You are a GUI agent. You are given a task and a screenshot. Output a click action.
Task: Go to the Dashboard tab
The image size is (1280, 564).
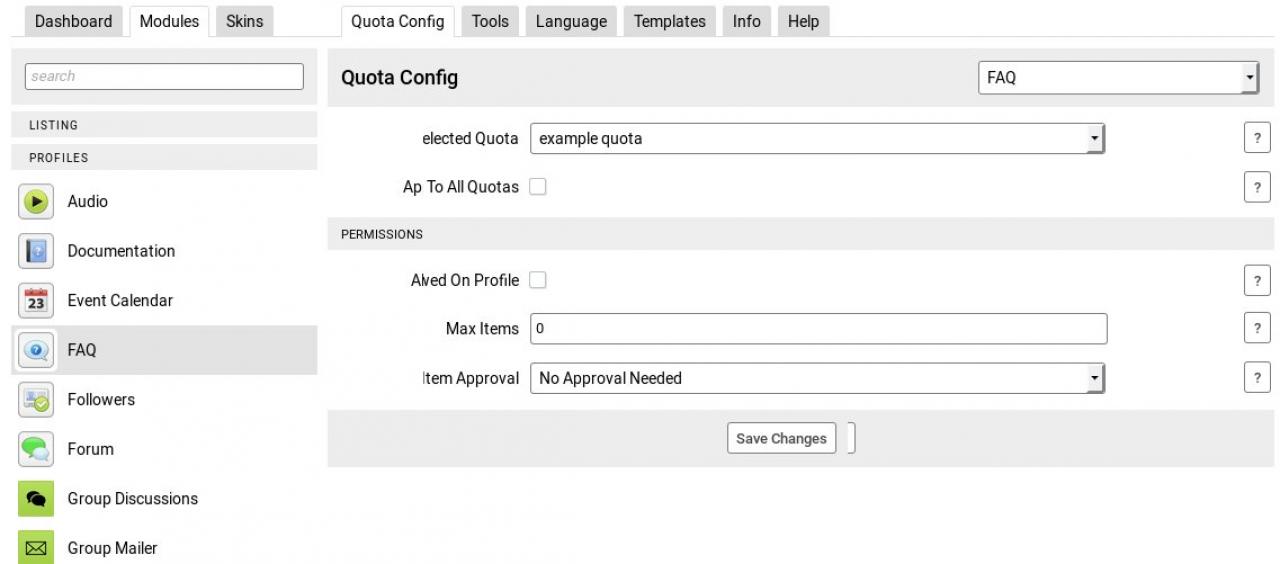pyautogui.click(x=73, y=21)
